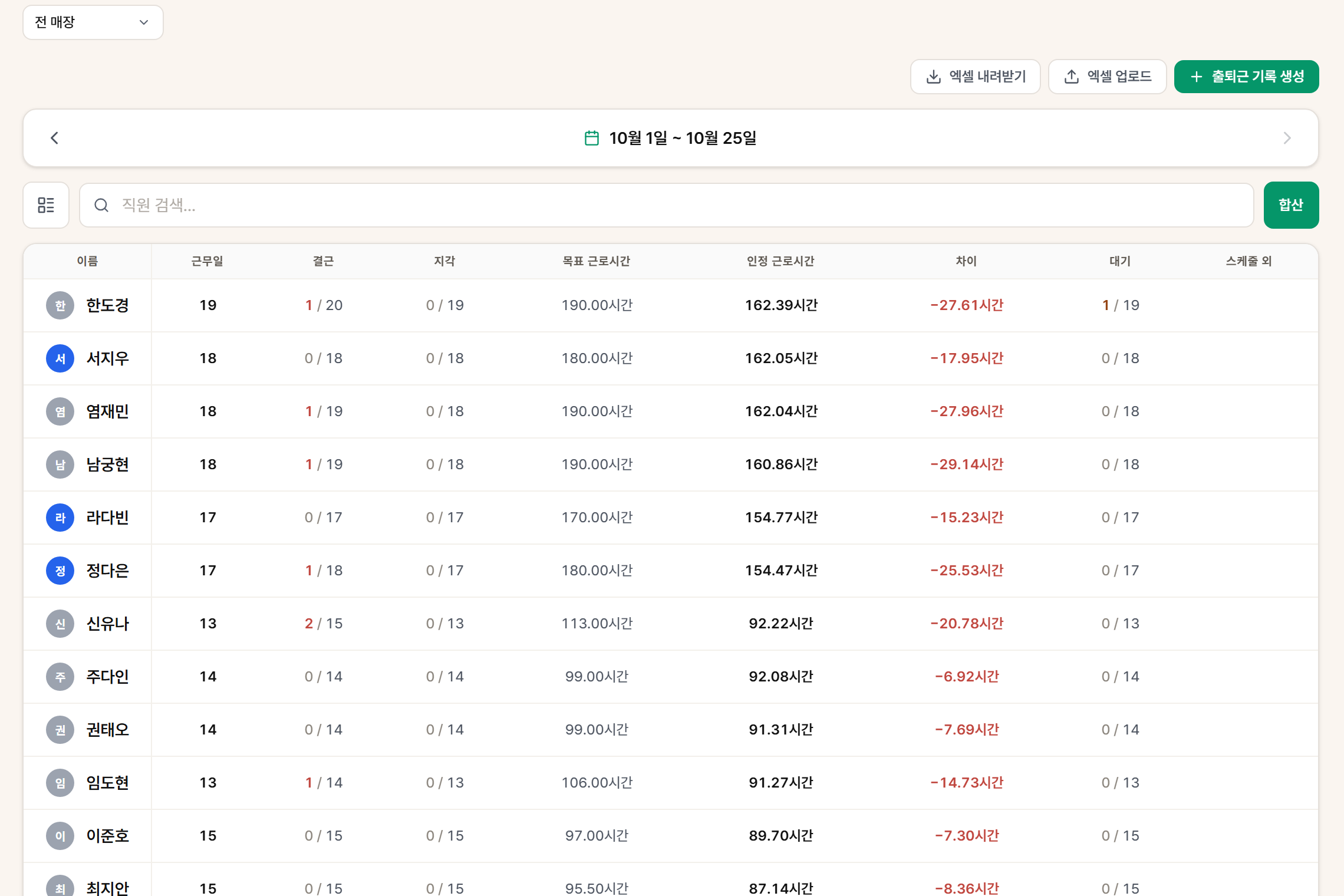Image resolution: width=1344 pixels, height=896 pixels.
Task: Focus the 직원 검색 search field
Action: [x=667, y=205]
